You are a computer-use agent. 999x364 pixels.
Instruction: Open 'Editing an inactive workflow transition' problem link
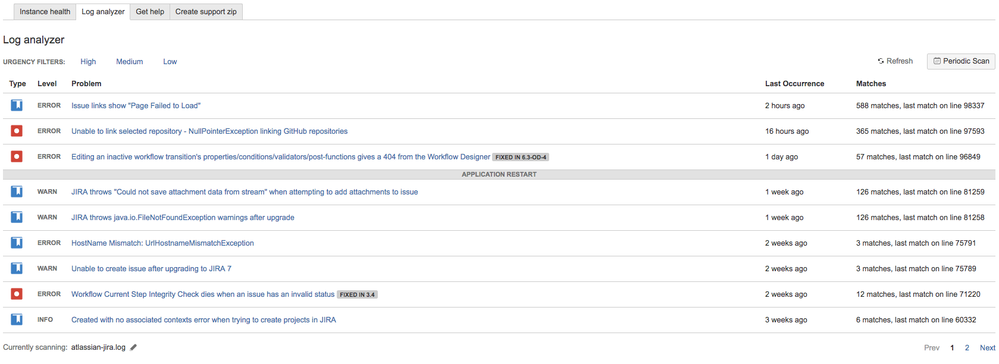[x=280, y=156]
